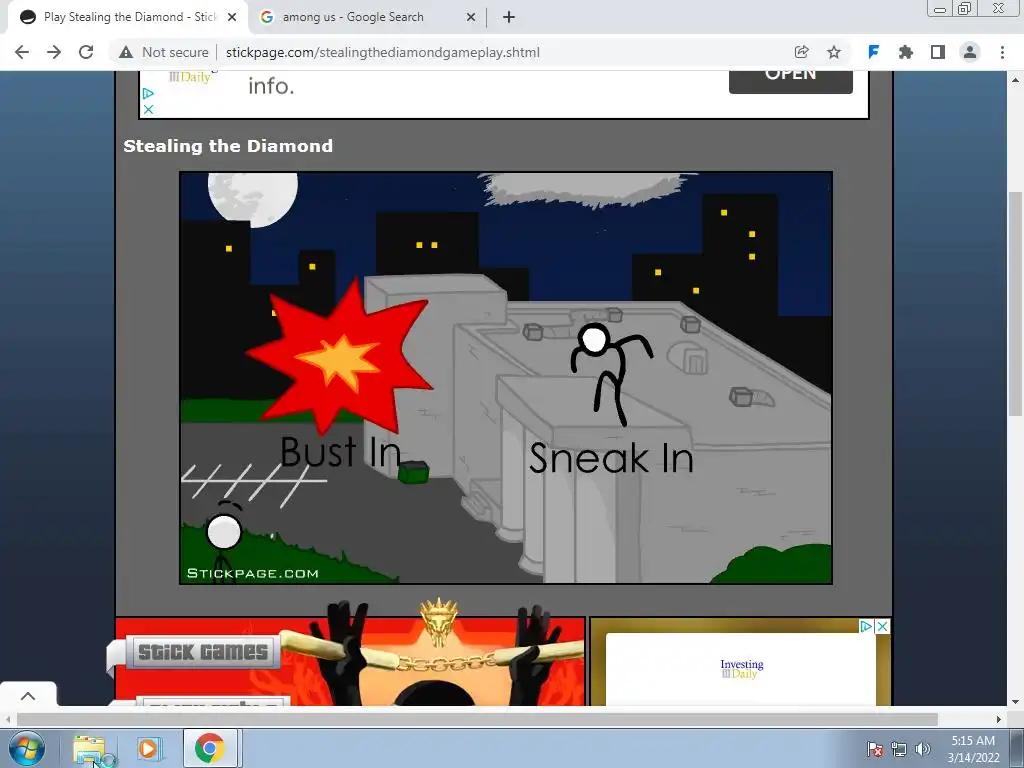Screen dimensions: 1024x768
Task: Click the Not secure warning icon
Action: click(126, 52)
